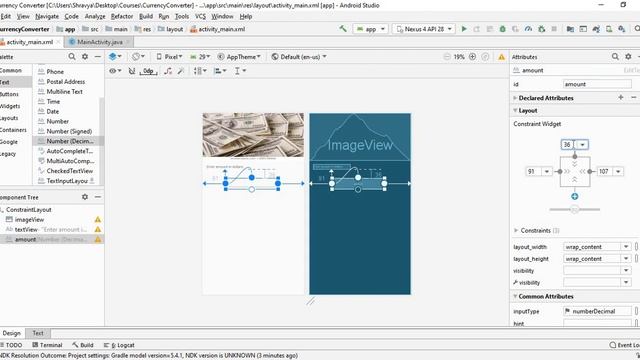Start debugging with the green bug icon
This screenshot has width=640, height=360.
(502, 29)
